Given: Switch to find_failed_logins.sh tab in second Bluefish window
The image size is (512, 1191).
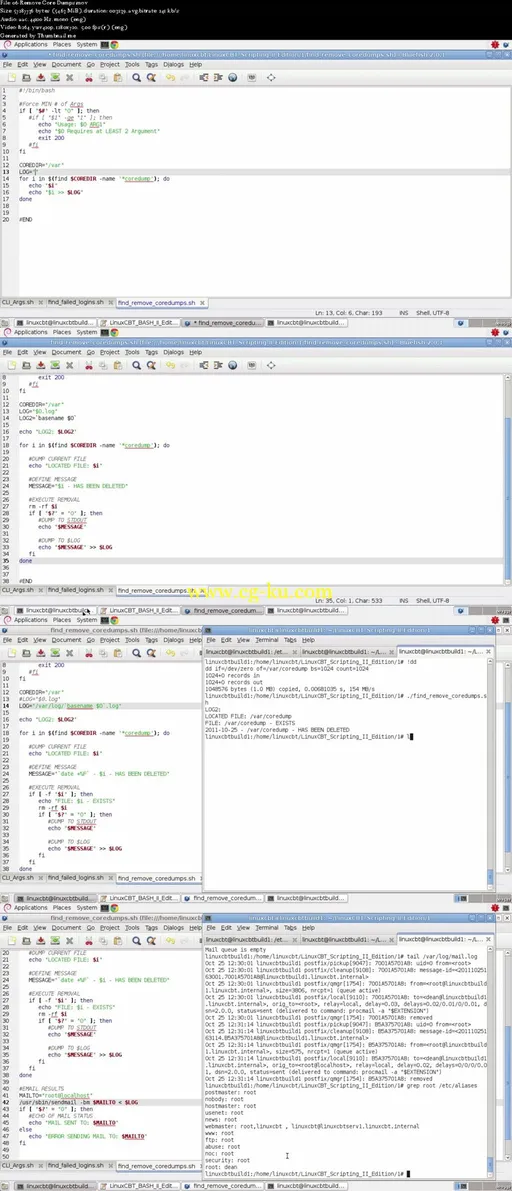Looking at the screenshot, I should point(76,589).
